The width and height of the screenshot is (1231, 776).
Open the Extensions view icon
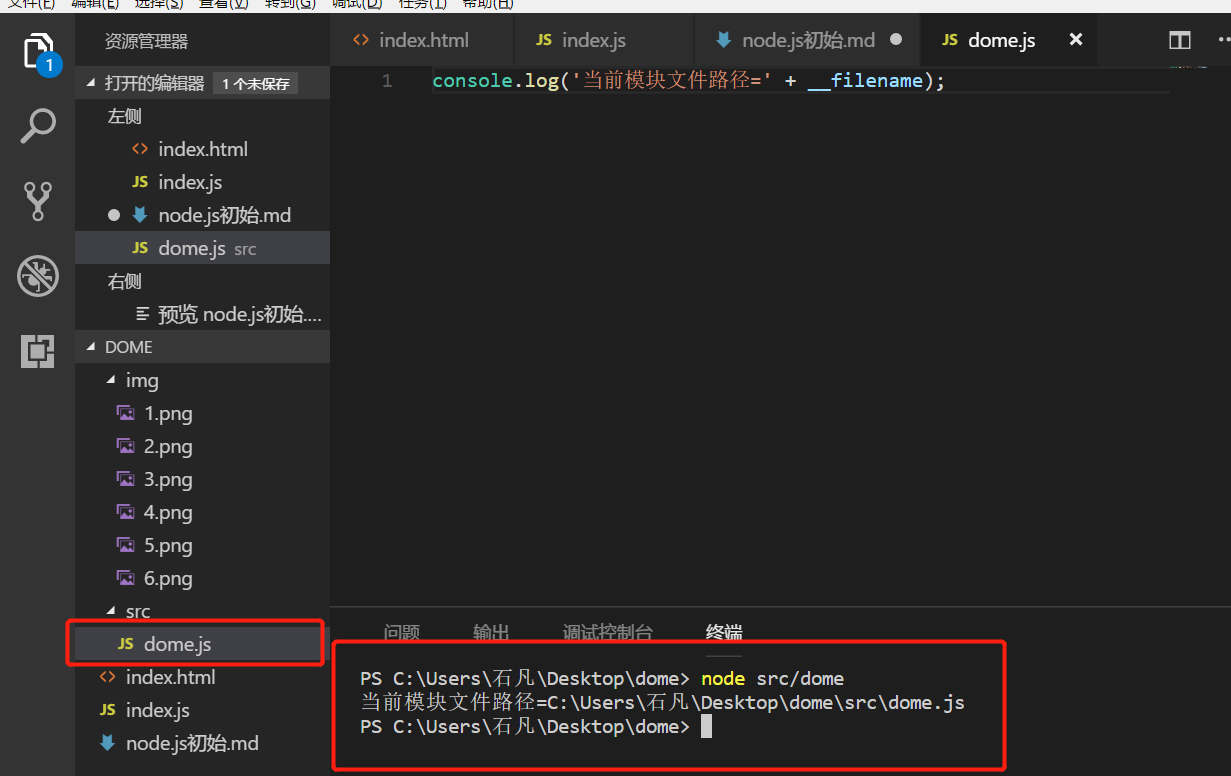click(x=38, y=351)
